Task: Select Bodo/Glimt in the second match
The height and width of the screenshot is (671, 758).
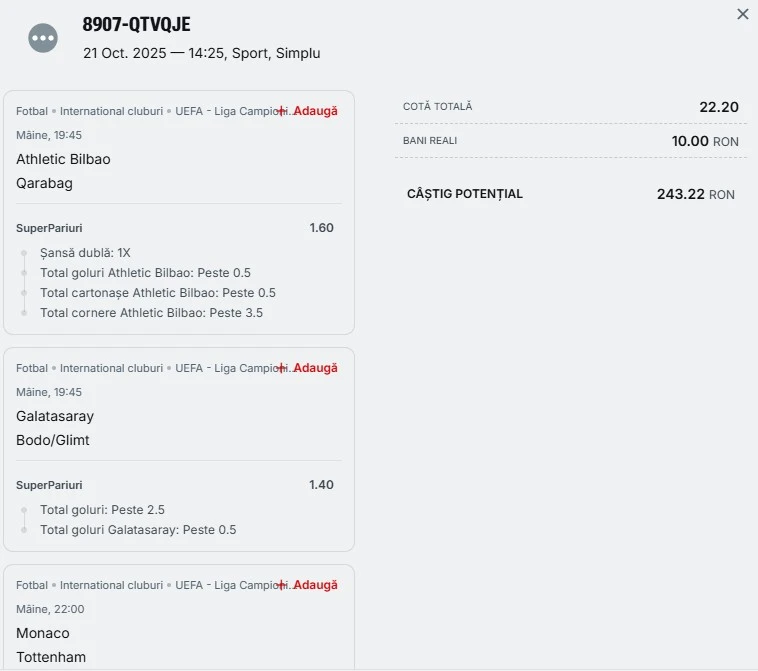Action: pos(53,440)
